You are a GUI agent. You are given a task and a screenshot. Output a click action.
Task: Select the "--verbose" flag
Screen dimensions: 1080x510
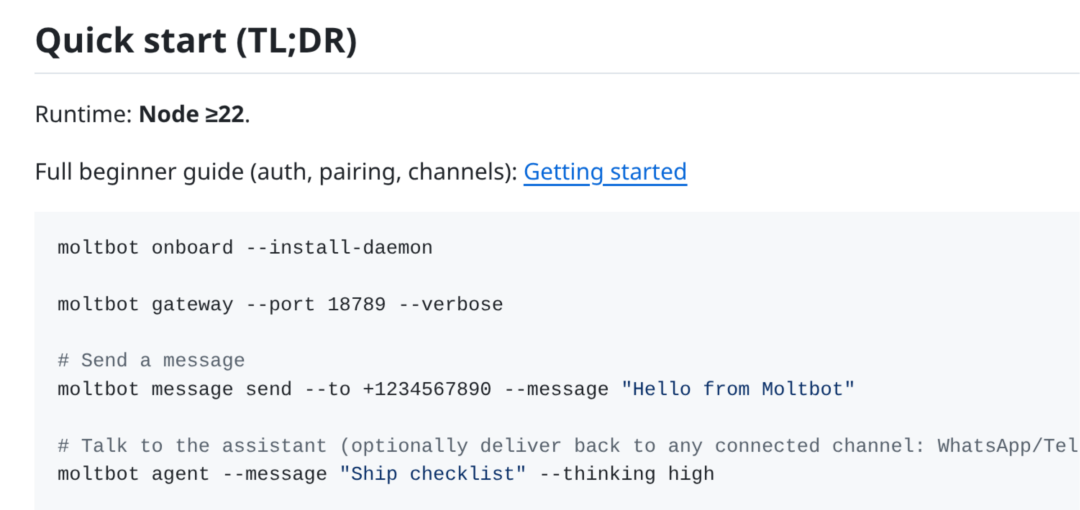[x=450, y=304]
